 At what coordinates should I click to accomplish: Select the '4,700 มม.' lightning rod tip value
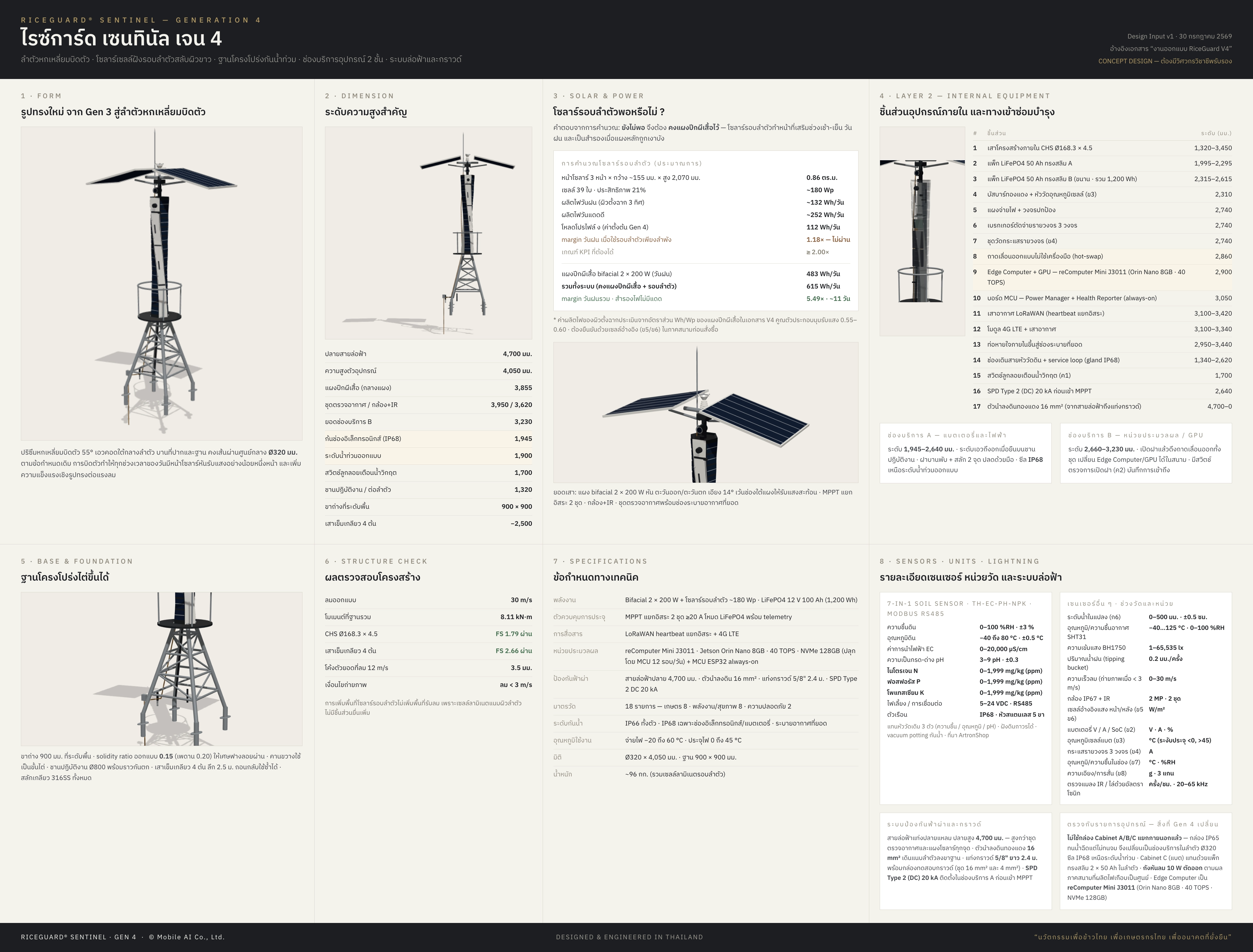[x=517, y=354]
